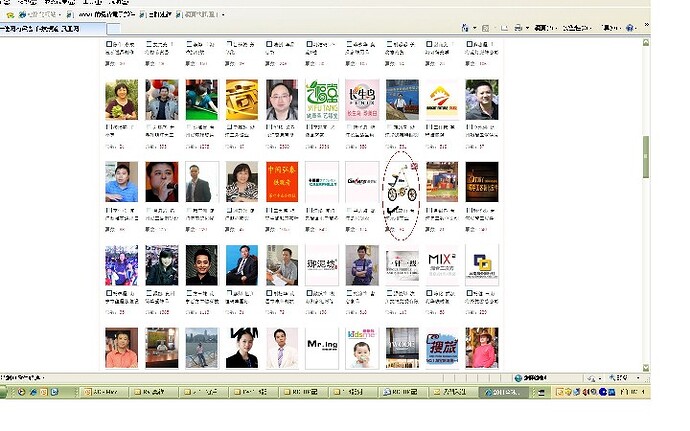Expand the dropdown arrow beside the printer icon
Screen dimensions: 690x431
pos(528,28)
